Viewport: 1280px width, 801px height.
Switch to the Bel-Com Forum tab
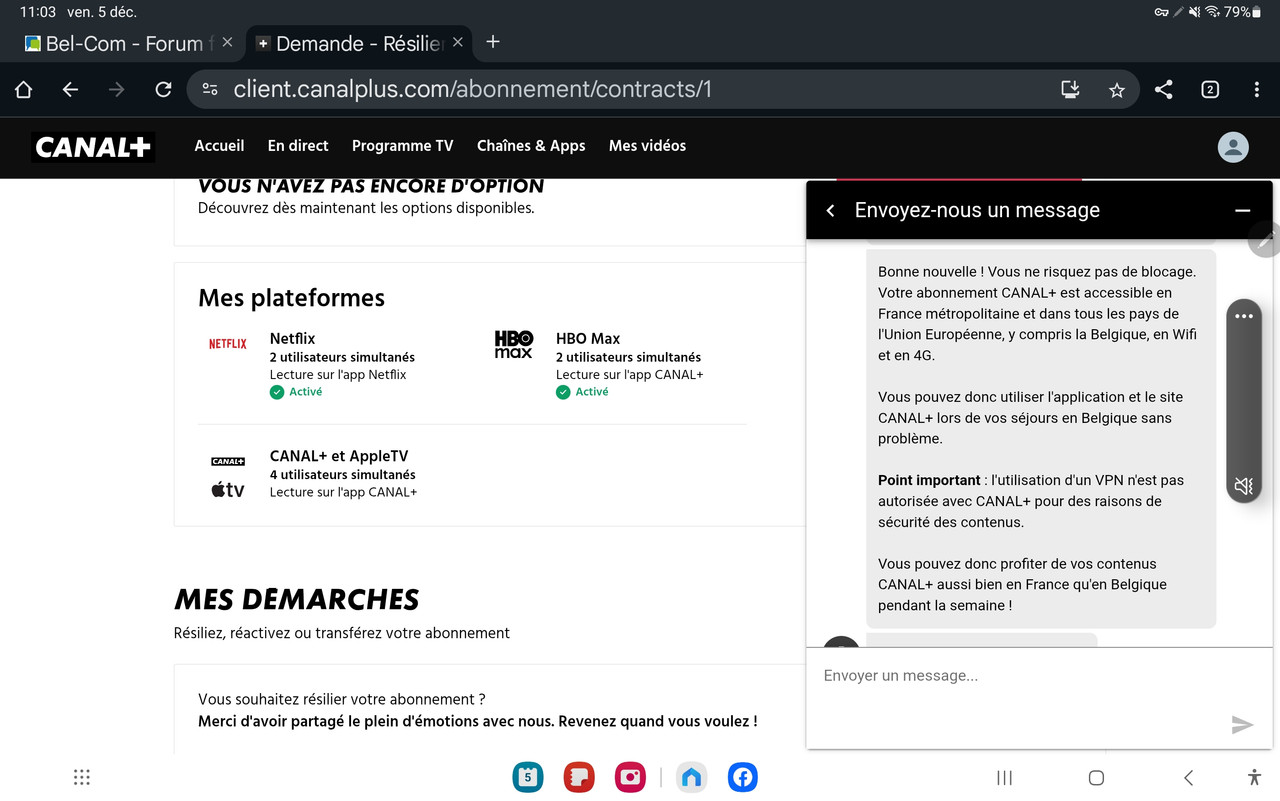click(x=120, y=43)
